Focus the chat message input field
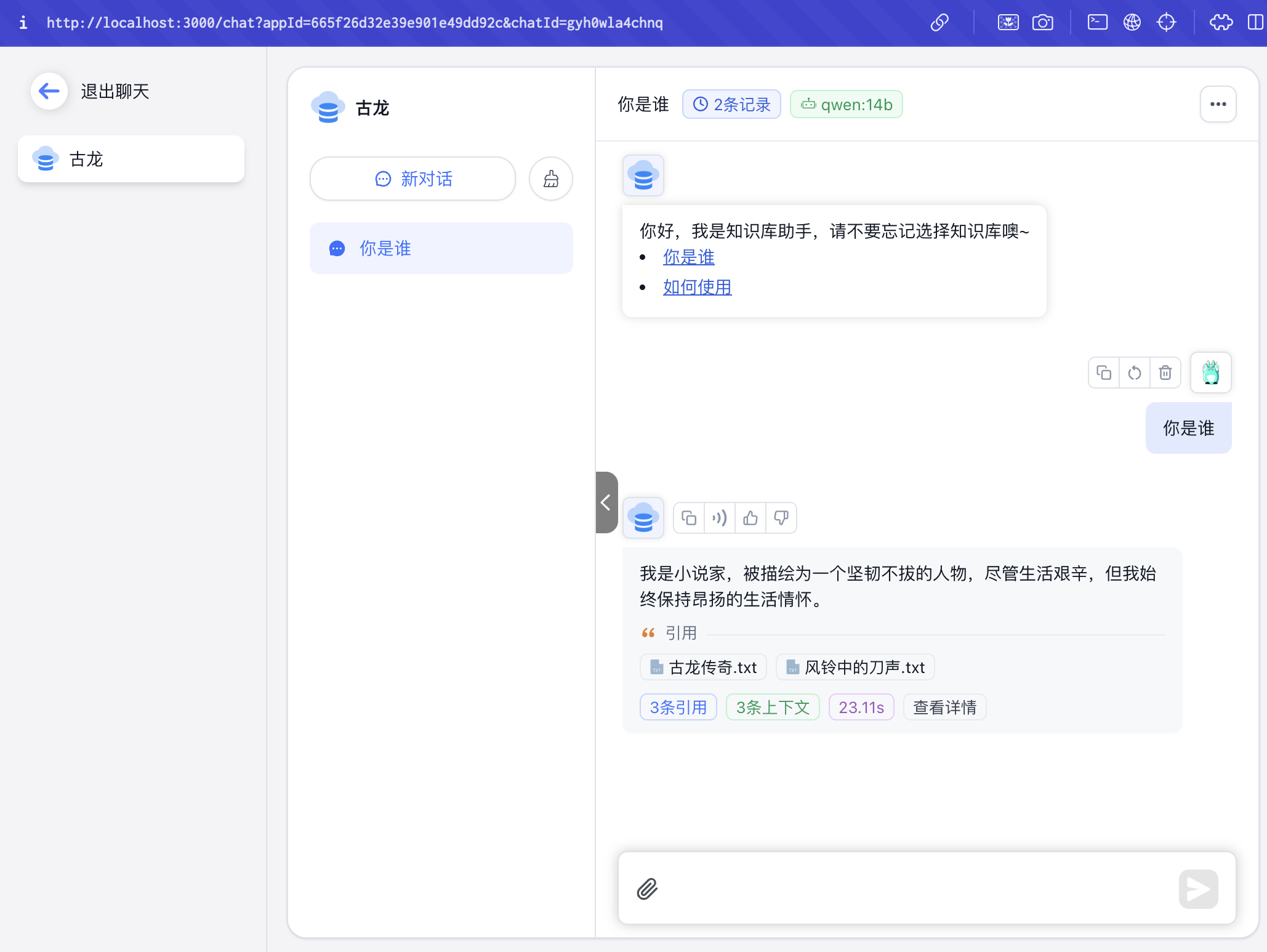This screenshot has height=952, width=1267. 917,889
